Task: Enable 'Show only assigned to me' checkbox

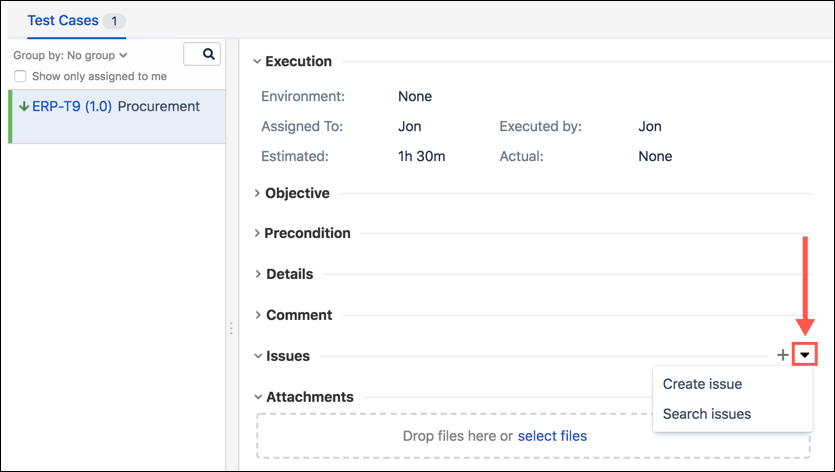Action: (21, 77)
